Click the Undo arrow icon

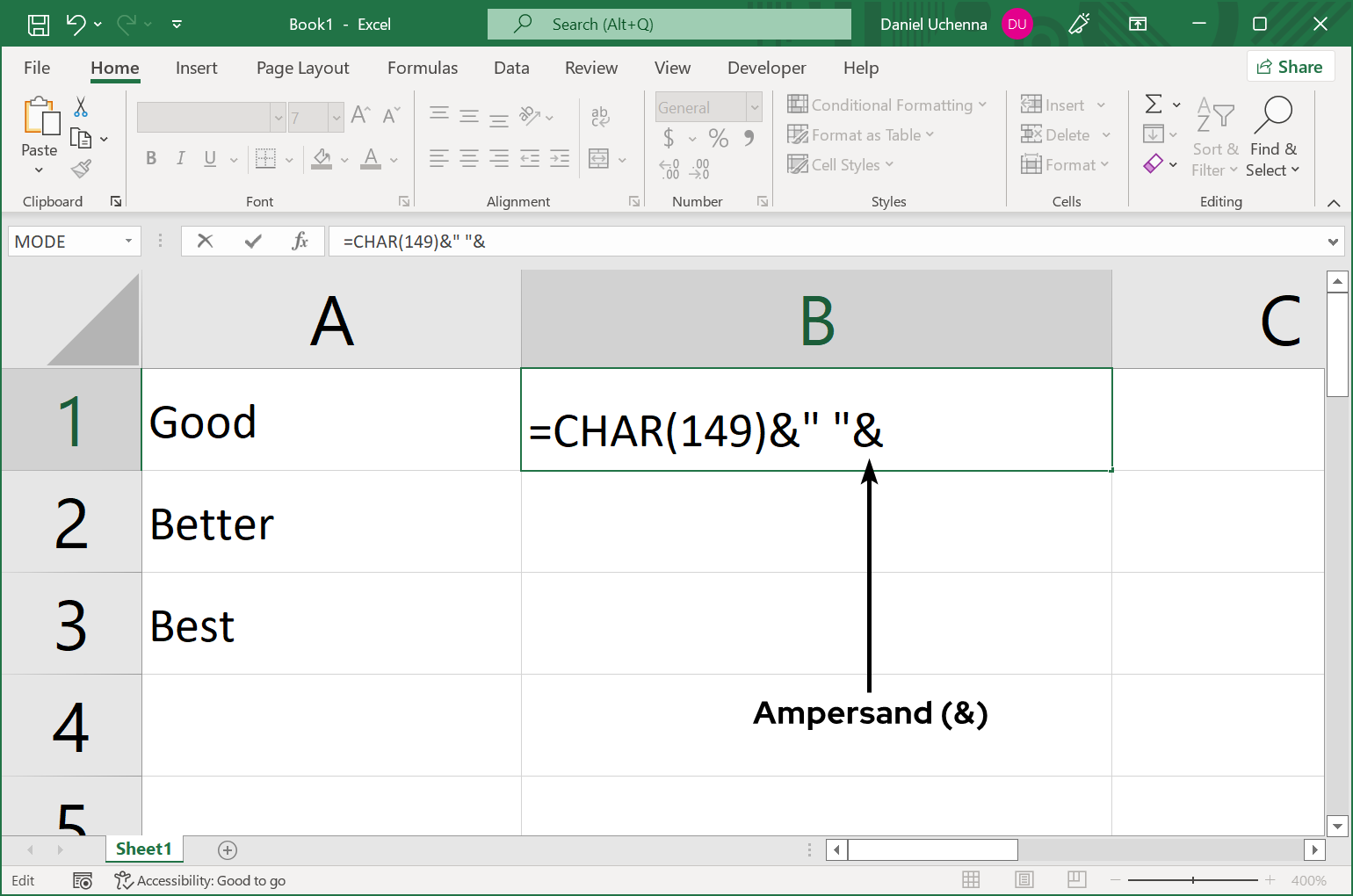click(x=76, y=25)
